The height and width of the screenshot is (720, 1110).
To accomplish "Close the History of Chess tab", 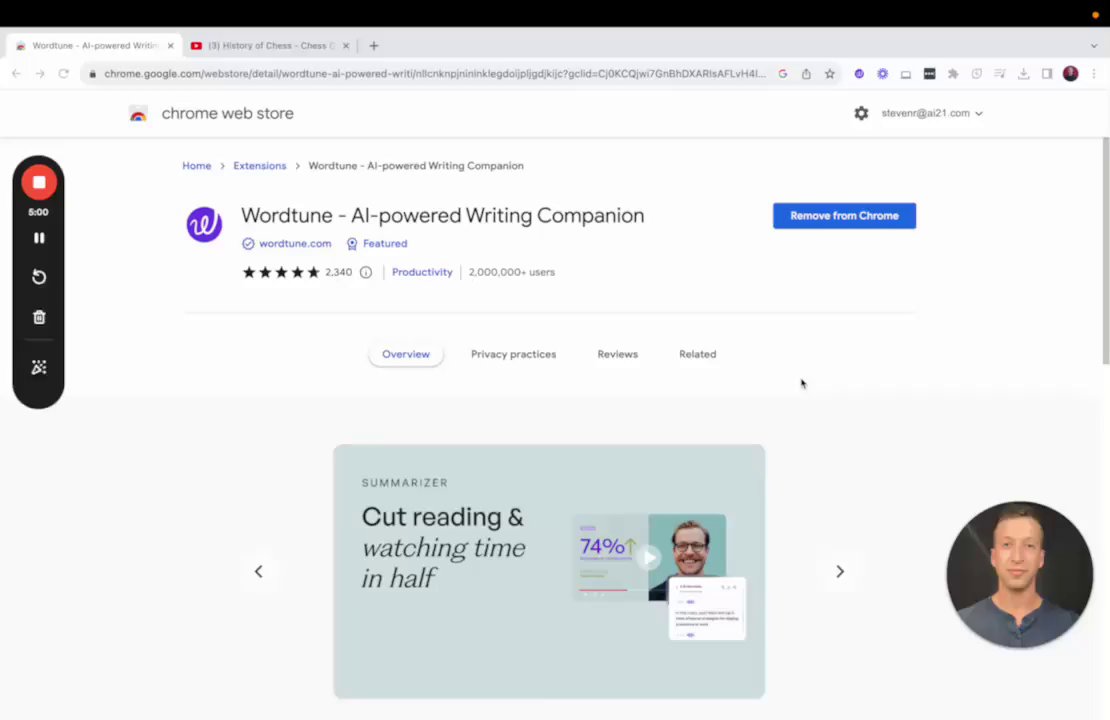I will pyautogui.click(x=345, y=45).
